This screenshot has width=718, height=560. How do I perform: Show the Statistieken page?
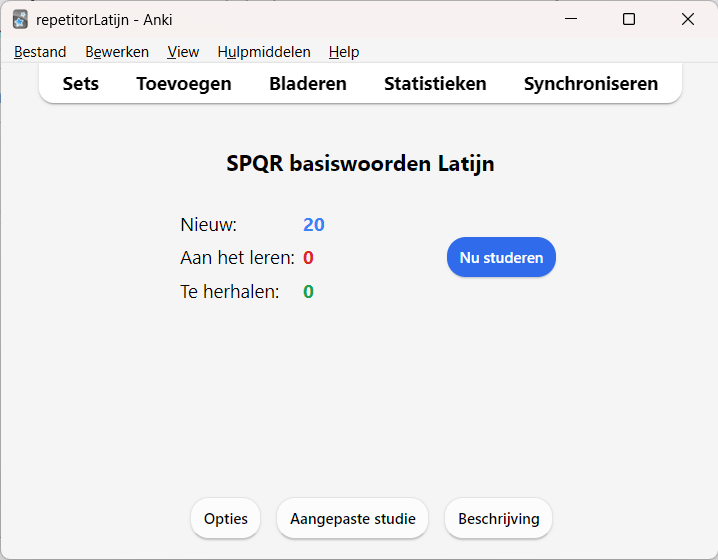435,83
